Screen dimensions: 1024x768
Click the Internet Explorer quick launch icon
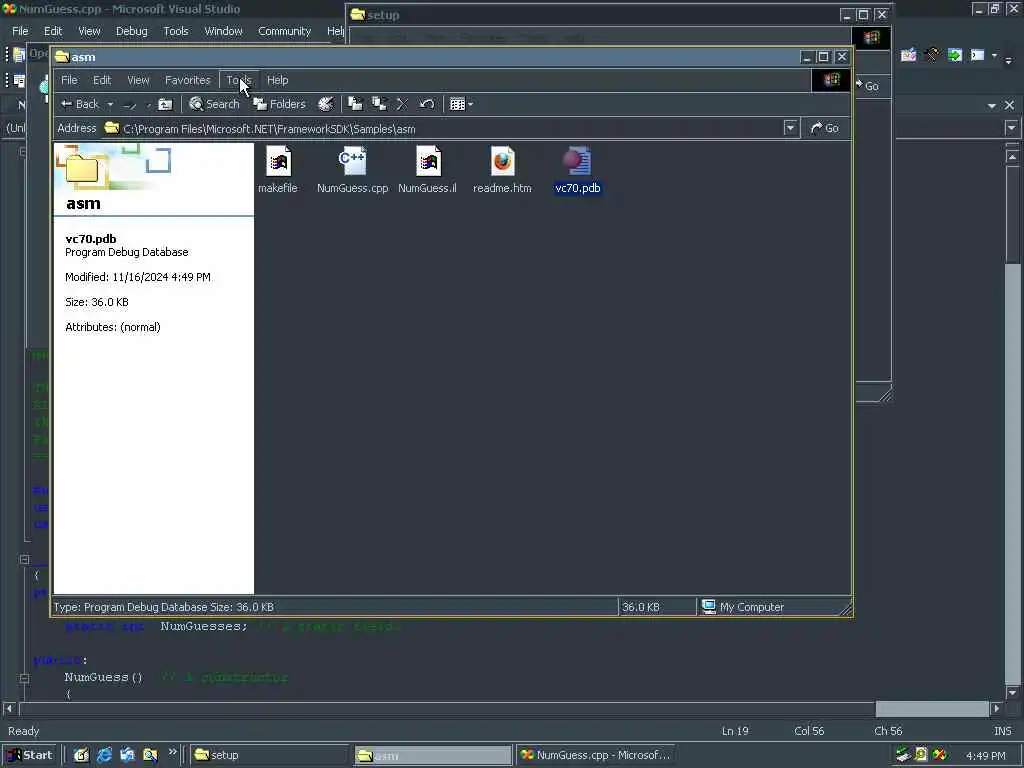click(104, 755)
